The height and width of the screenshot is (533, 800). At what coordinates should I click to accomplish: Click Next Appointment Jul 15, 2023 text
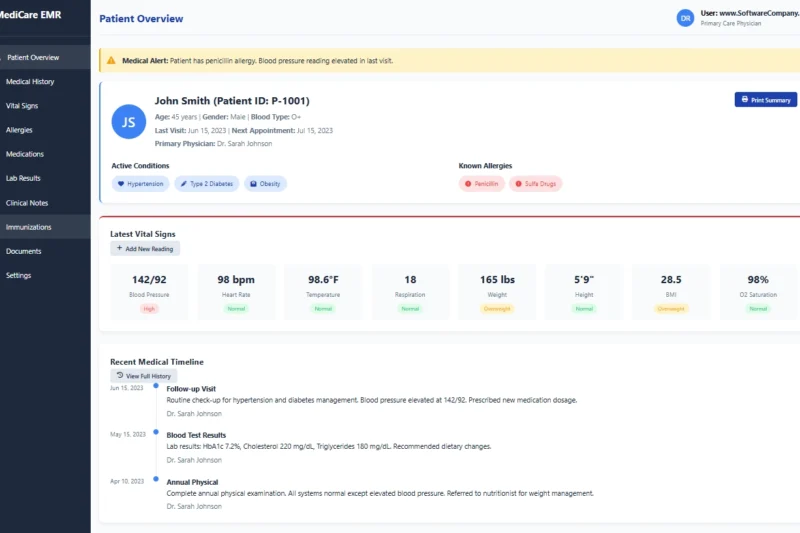tap(282, 131)
